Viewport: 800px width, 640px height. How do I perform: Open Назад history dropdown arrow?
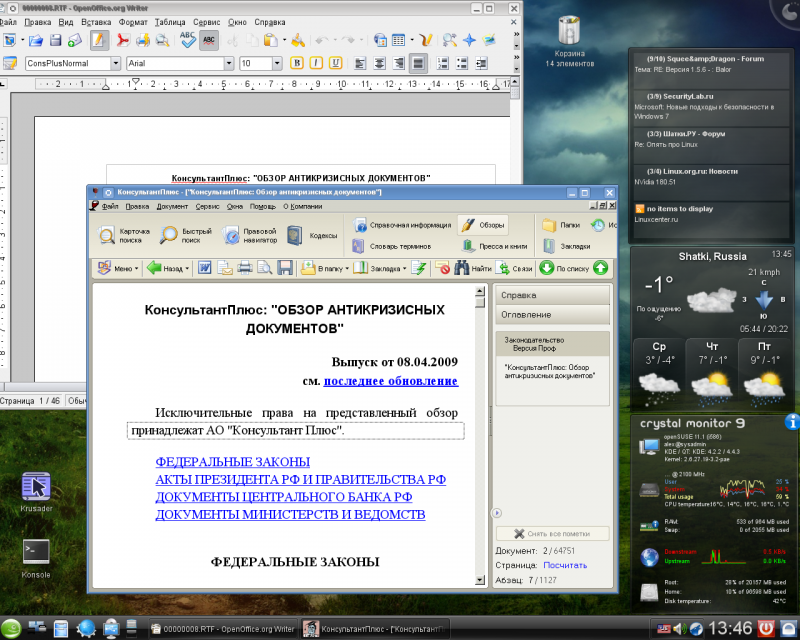click(x=187, y=268)
